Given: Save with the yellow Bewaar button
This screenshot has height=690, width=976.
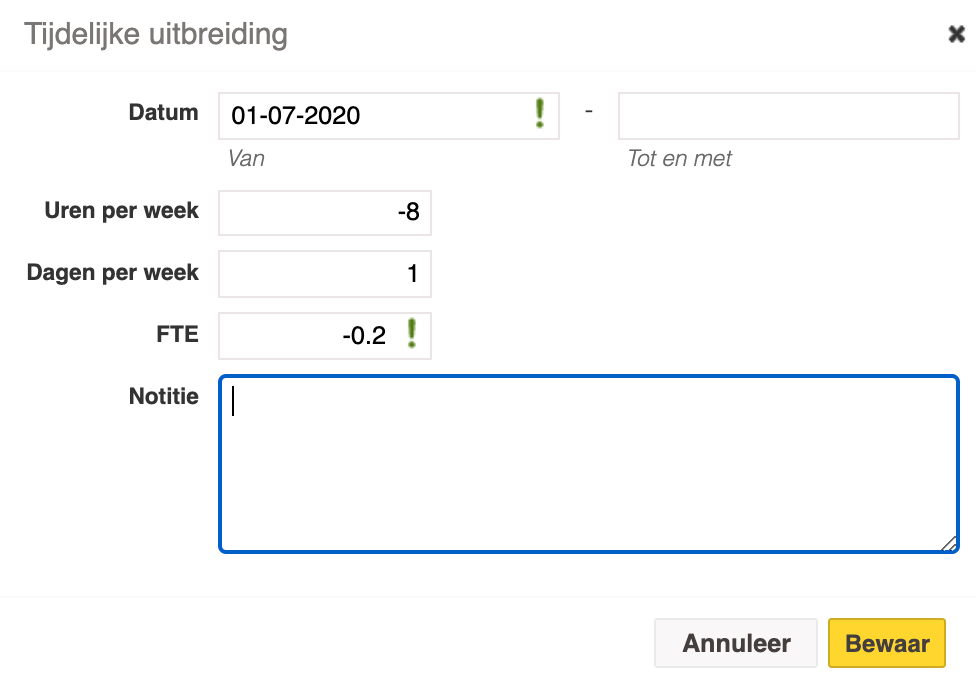Looking at the screenshot, I should 886,643.
